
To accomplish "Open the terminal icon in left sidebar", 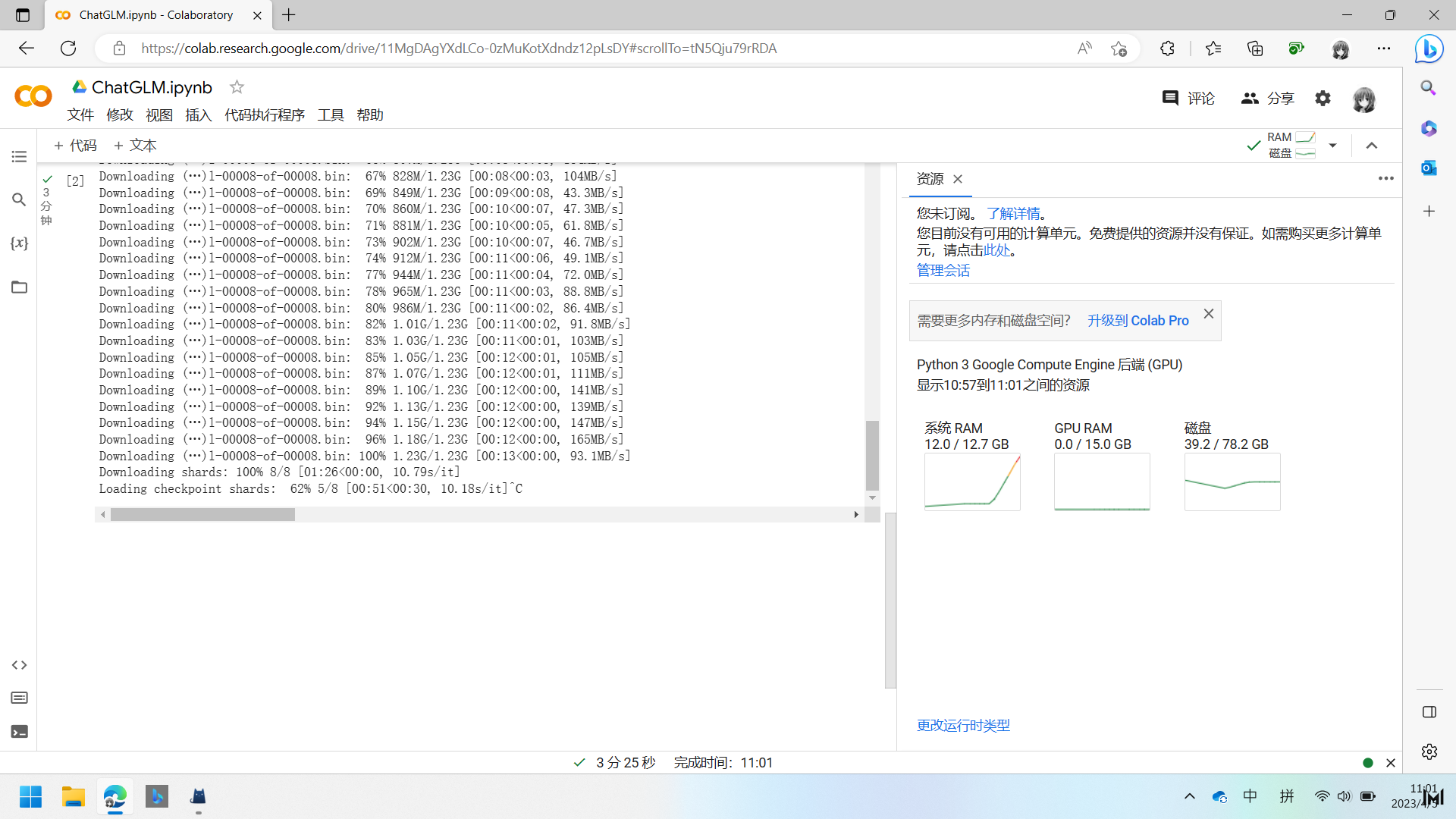I will (19, 732).
